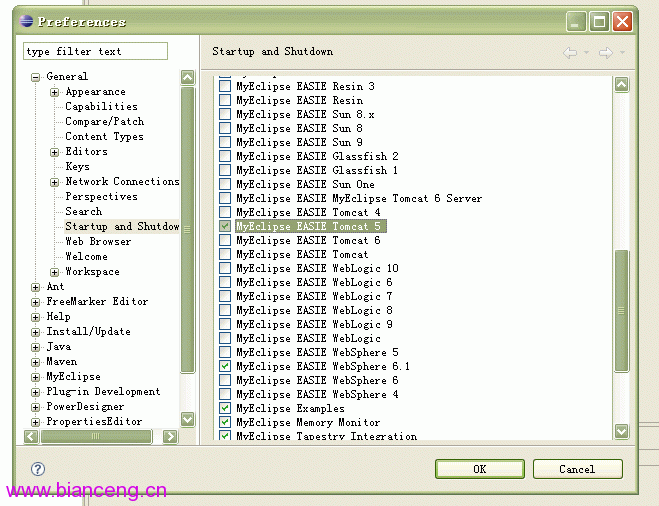Check MyEclipse EASIE Tomcat 6
This screenshot has height=506, width=659.
tap(225, 240)
